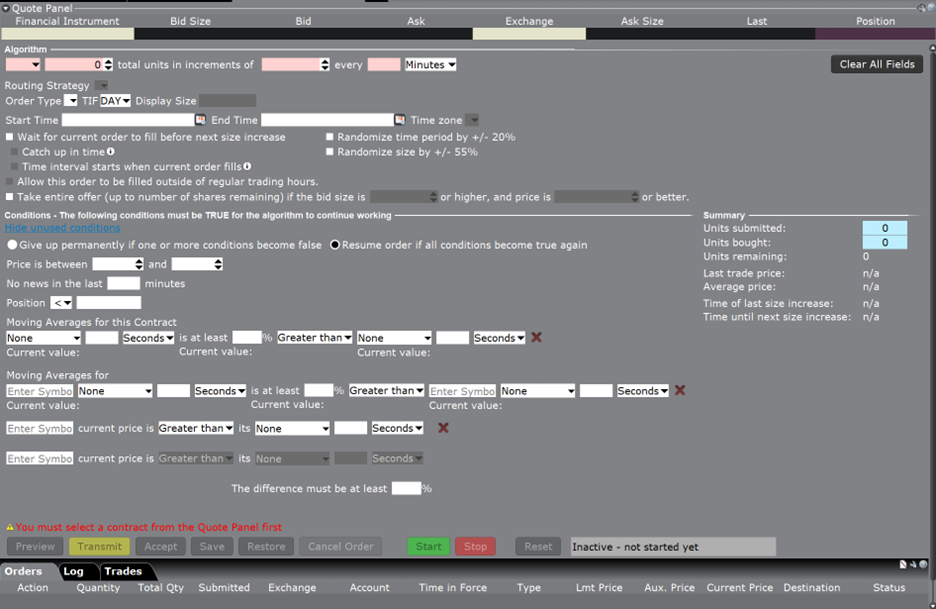Image resolution: width=936 pixels, height=609 pixels.
Task: Select Give up permanently radio option
Action: pyautogui.click(x=12, y=245)
